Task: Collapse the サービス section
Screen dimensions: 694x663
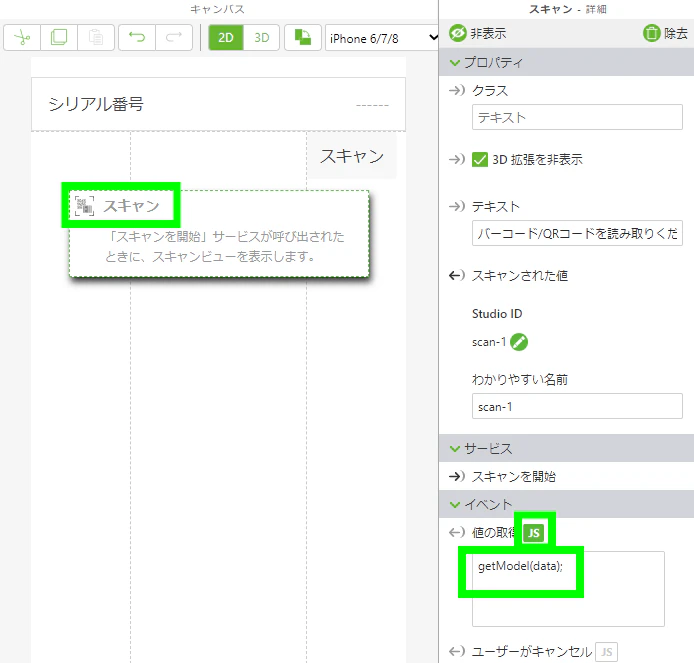Action: (455, 449)
